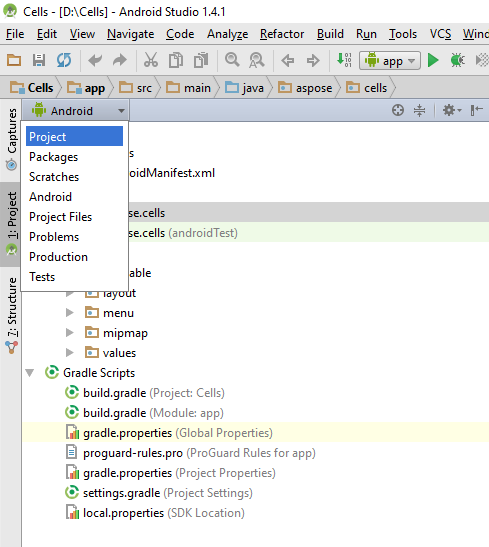Expand the values resource folder
489x547 pixels.
[x=70, y=353]
